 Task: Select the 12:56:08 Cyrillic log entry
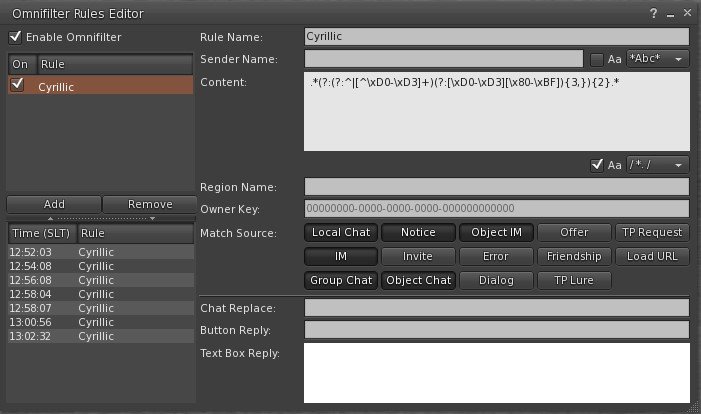101,280
